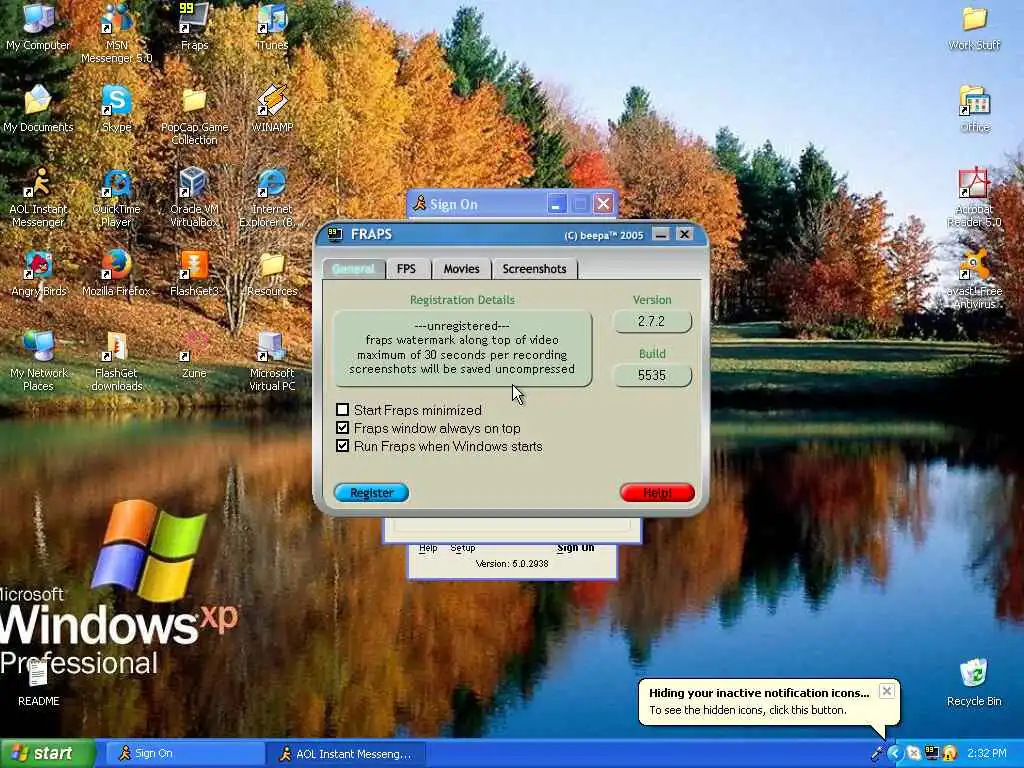Switch to the FPS tab
1024x768 pixels.
coord(406,268)
